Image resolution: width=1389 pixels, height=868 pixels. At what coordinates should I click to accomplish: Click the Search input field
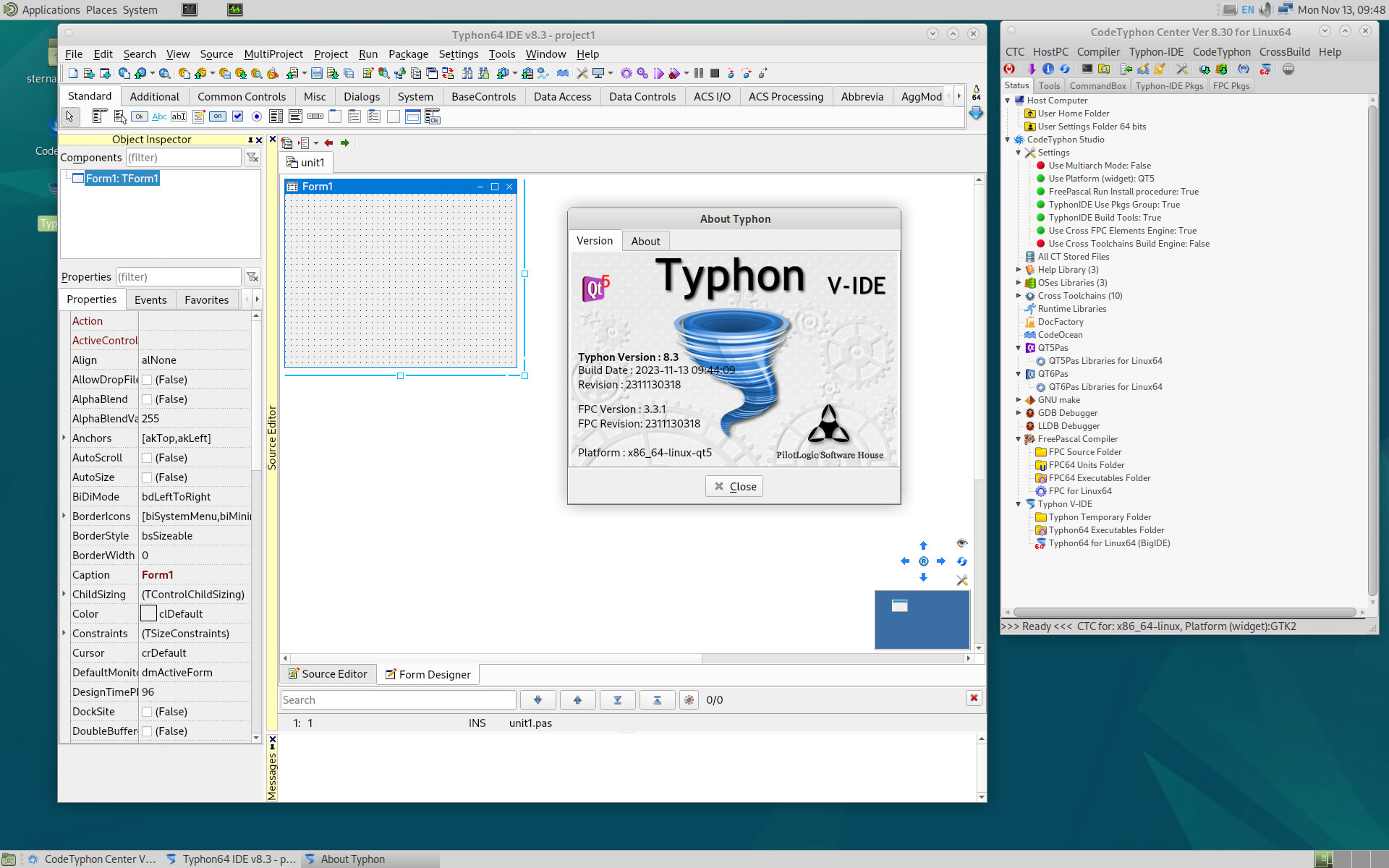399,700
